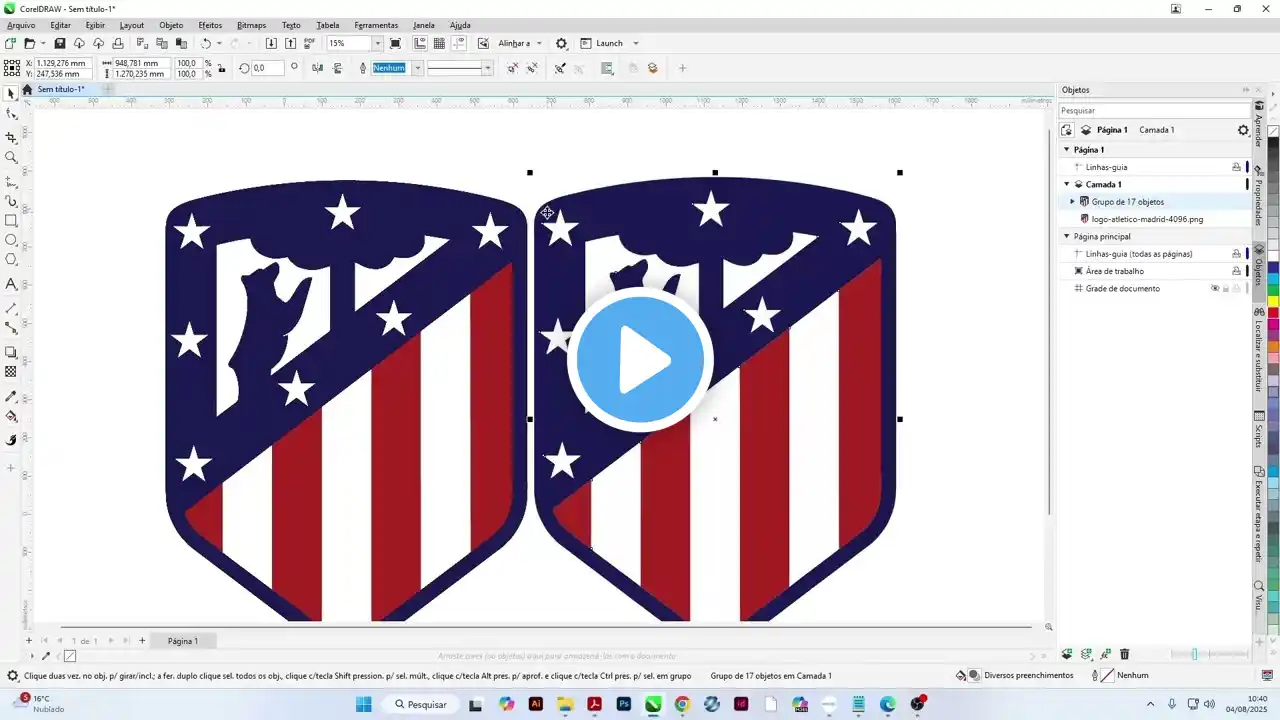This screenshot has height=720, width=1280.
Task: Click the play button over the canvas
Action: [640, 360]
